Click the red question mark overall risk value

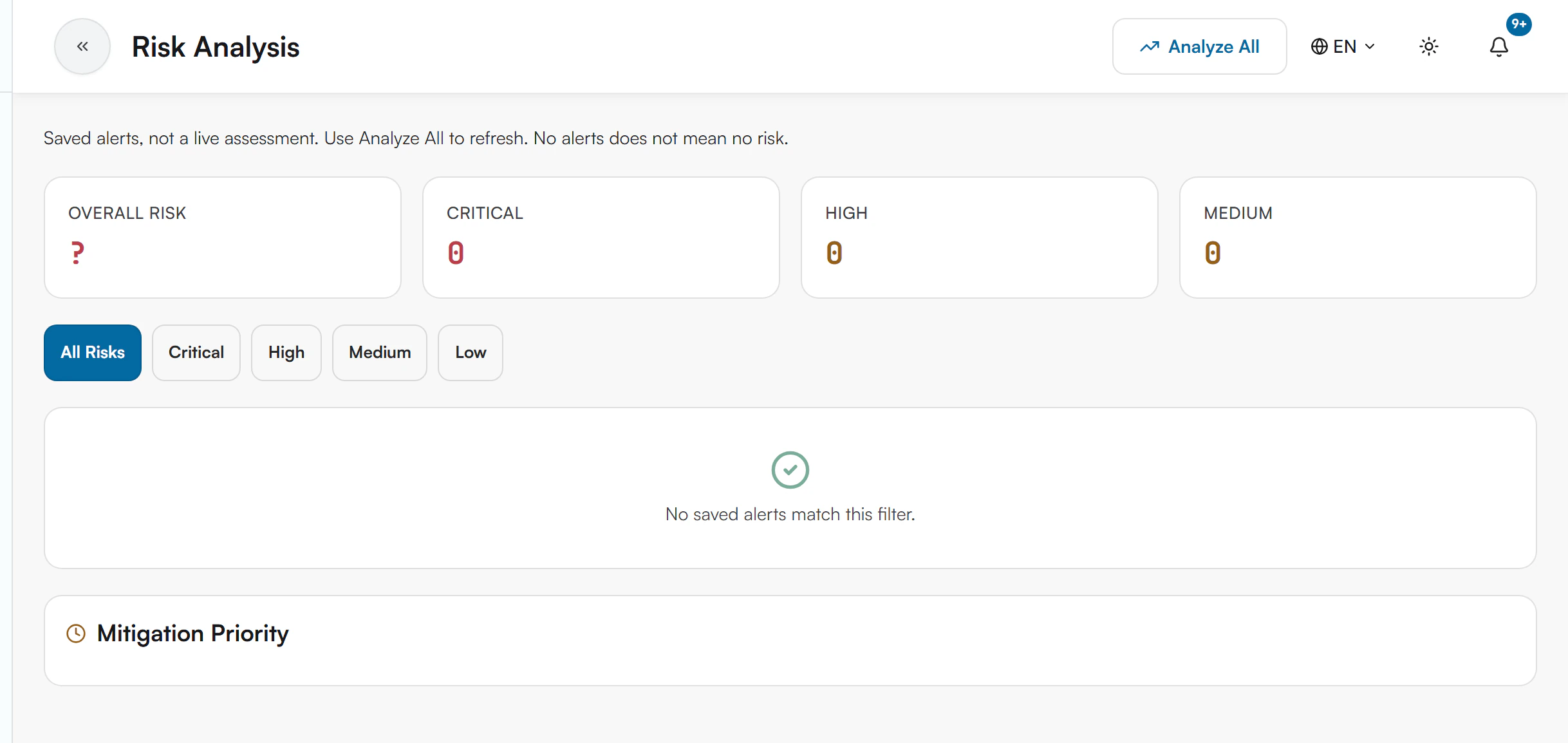coord(77,253)
